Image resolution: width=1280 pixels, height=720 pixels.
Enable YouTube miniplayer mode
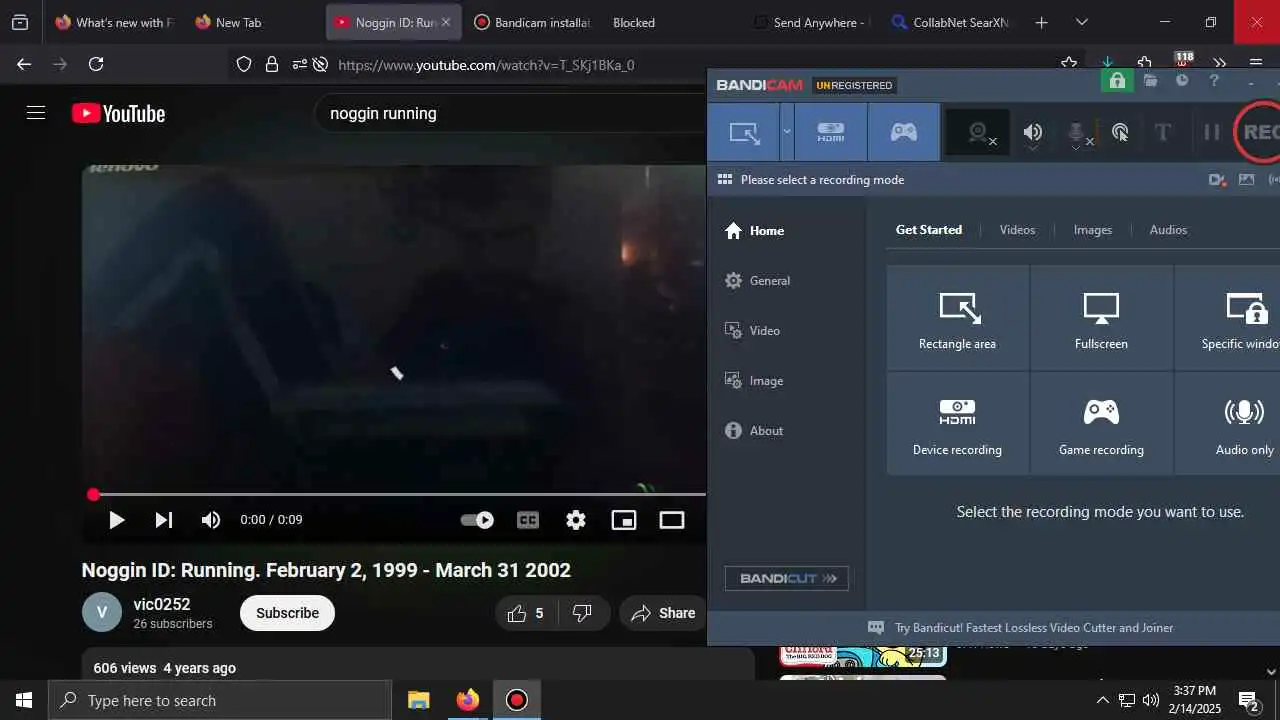624,520
